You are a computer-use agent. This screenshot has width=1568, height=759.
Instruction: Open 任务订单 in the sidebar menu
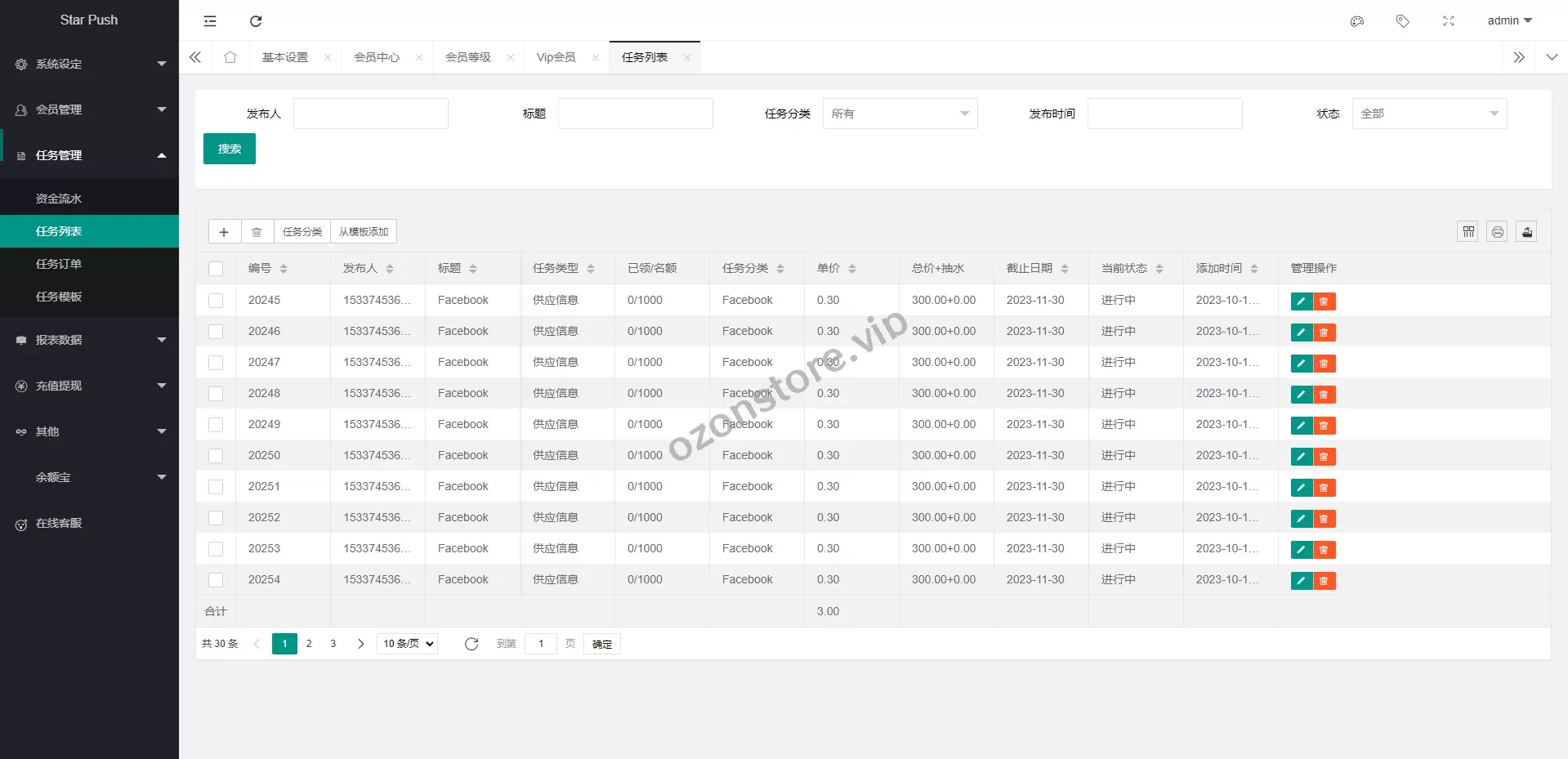tap(59, 264)
